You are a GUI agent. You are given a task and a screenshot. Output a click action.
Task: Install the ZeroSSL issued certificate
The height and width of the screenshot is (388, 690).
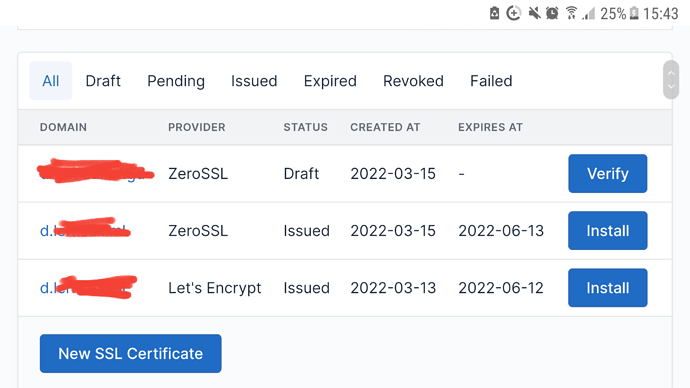[x=608, y=231]
